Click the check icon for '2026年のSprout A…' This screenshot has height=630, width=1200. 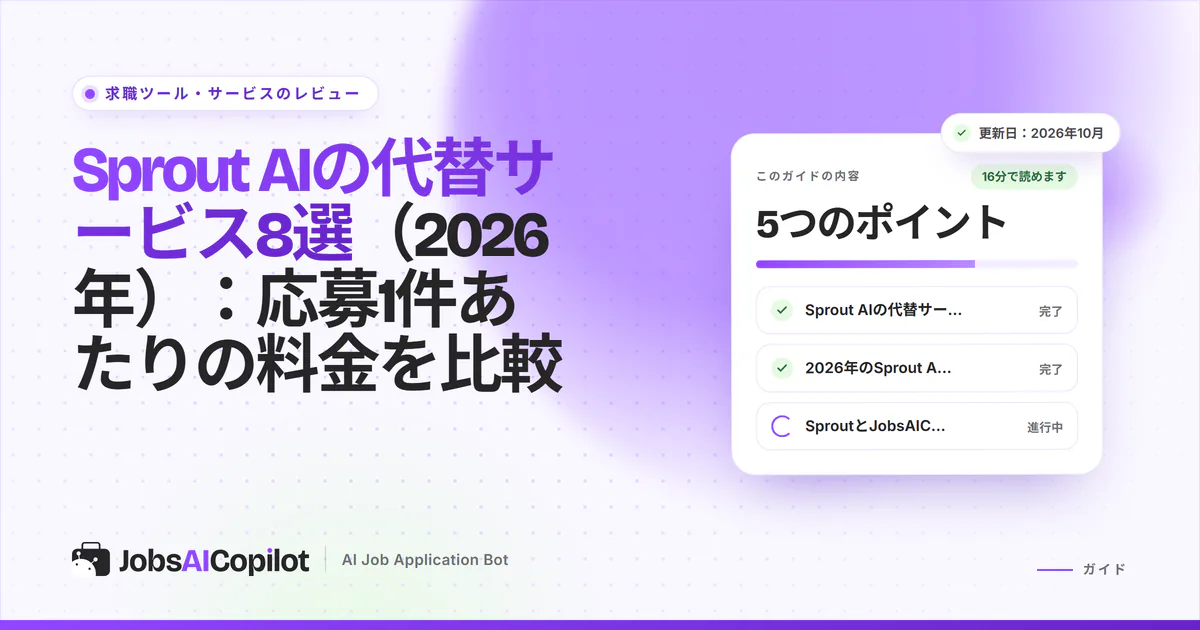click(783, 368)
